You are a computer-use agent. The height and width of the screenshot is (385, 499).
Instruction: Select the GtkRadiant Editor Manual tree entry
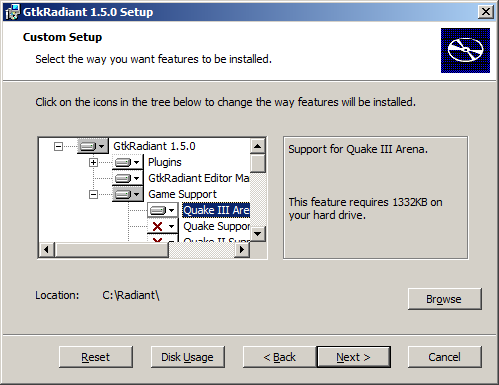199,178
